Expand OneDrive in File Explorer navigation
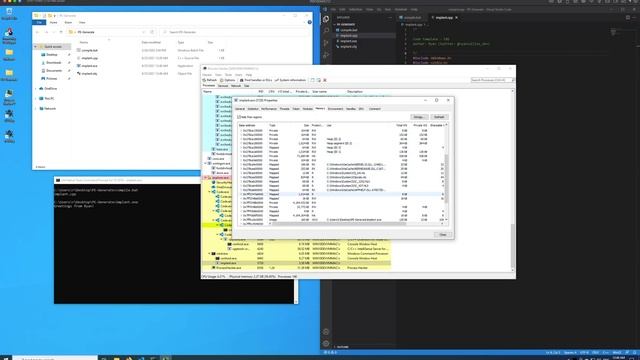The width and height of the screenshot is (640, 360). coord(36,89)
